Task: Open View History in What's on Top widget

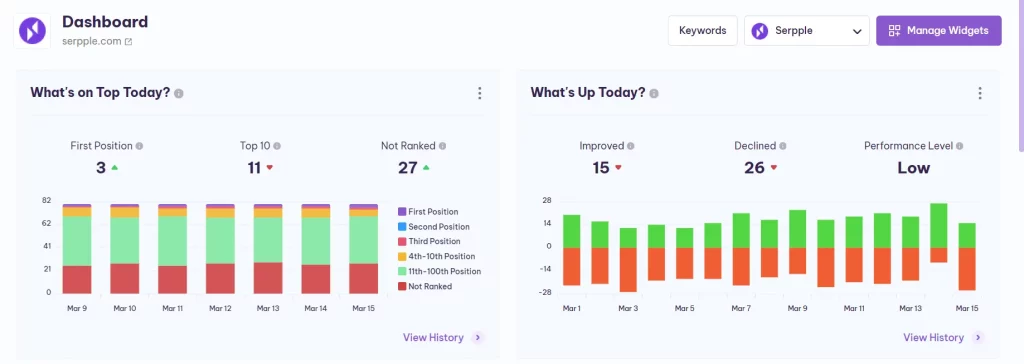Action: 443,338
